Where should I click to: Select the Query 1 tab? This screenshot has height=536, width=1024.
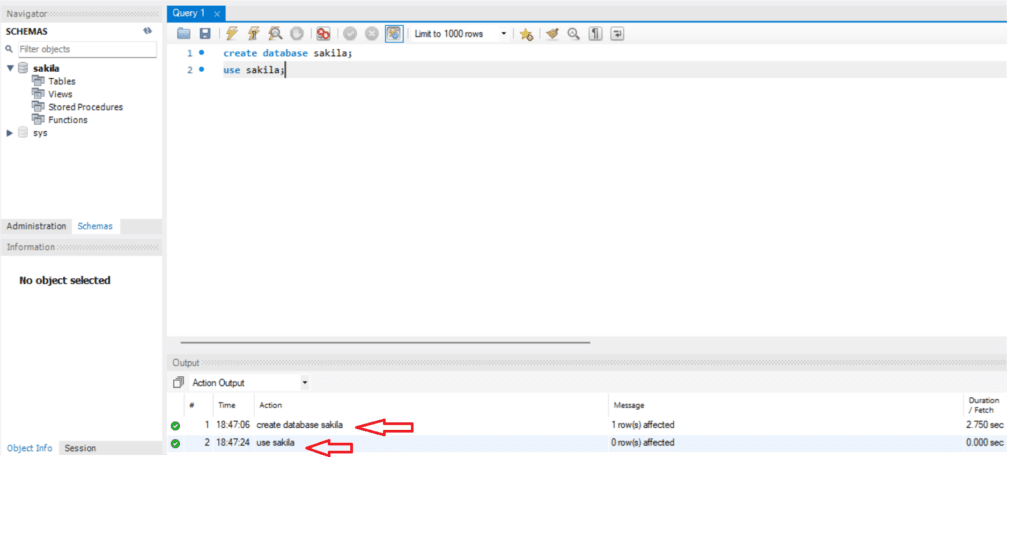click(189, 13)
